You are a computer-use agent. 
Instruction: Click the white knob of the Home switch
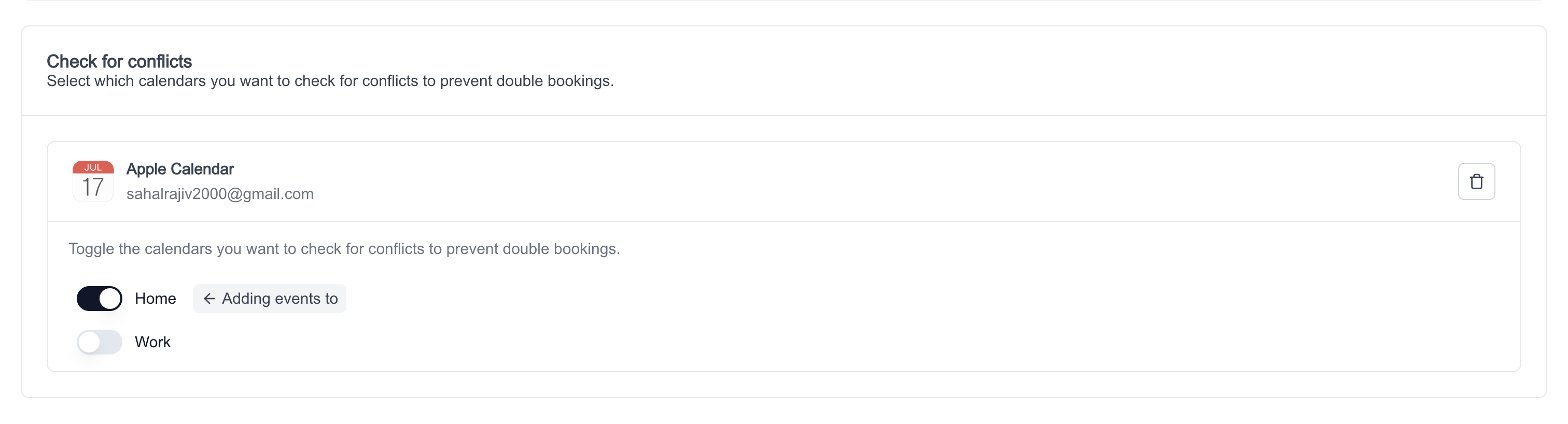pyautogui.click(x=110, y=298)
